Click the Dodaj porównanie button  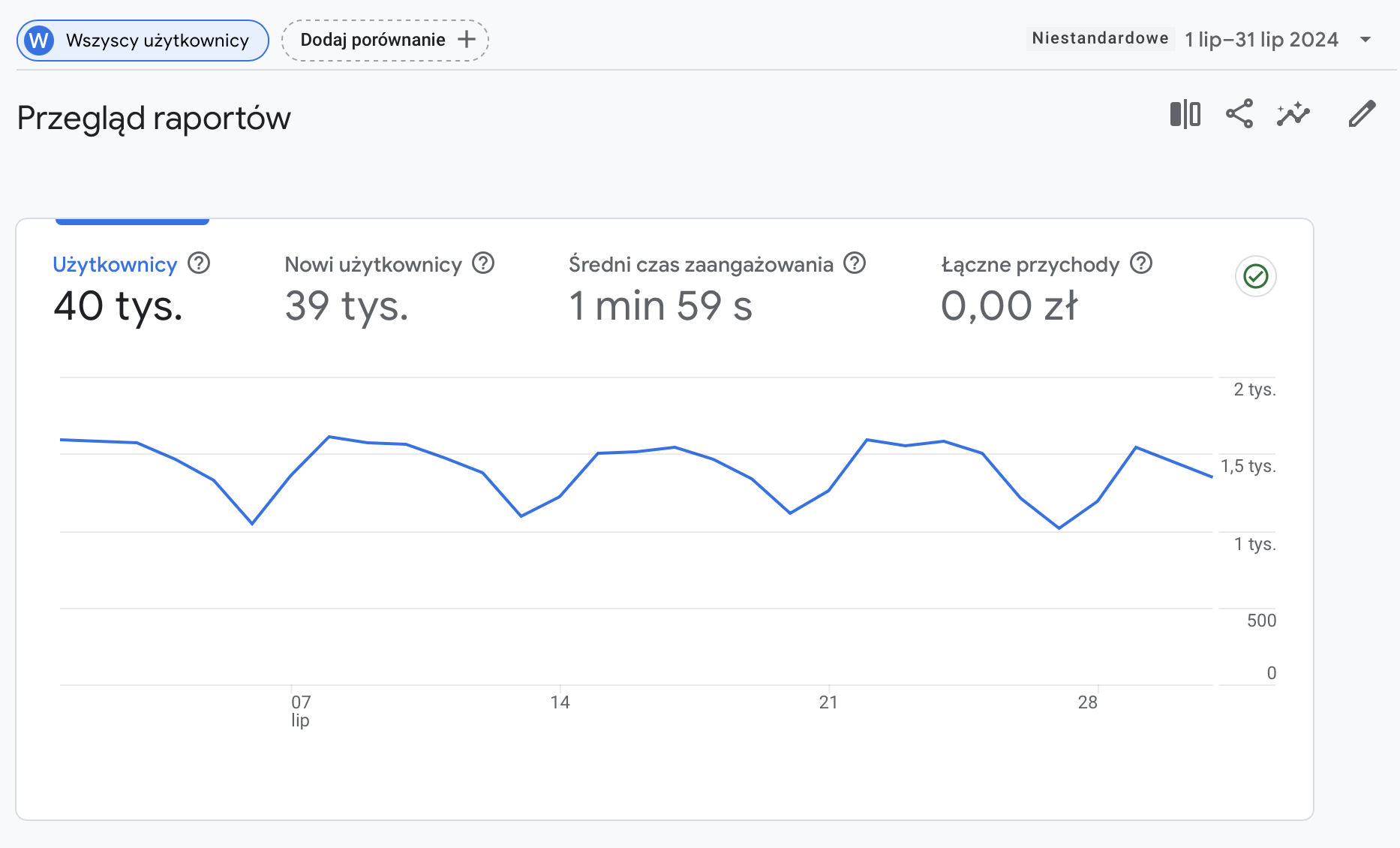385,41
